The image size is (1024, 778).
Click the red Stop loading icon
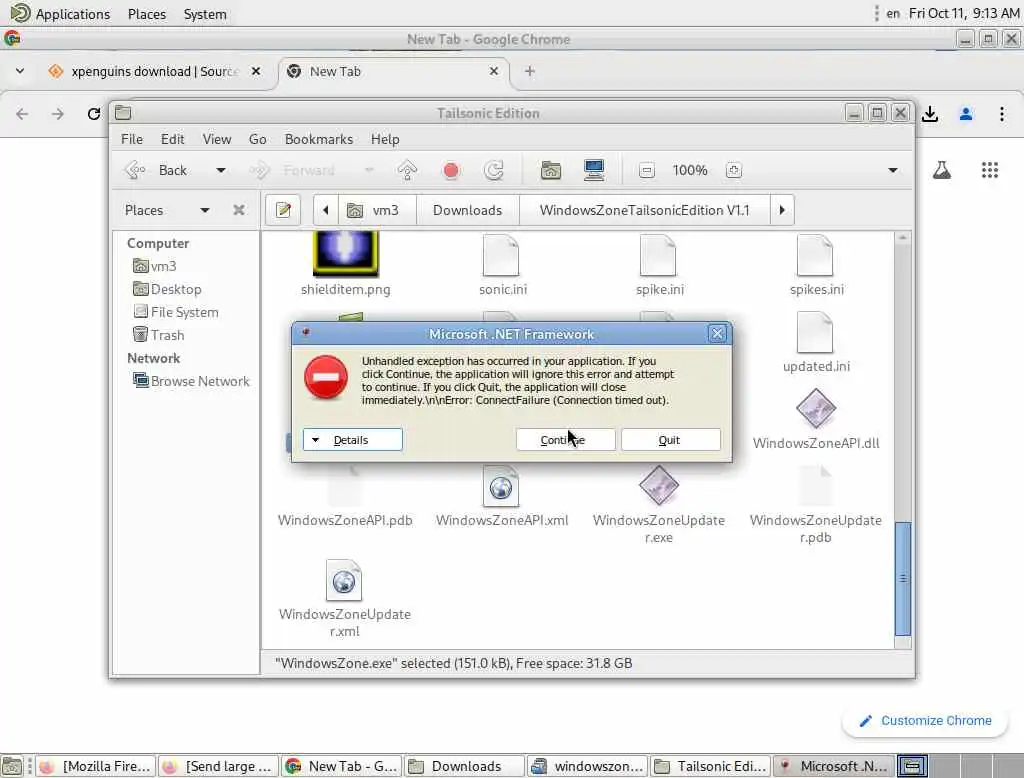point(451,170)
